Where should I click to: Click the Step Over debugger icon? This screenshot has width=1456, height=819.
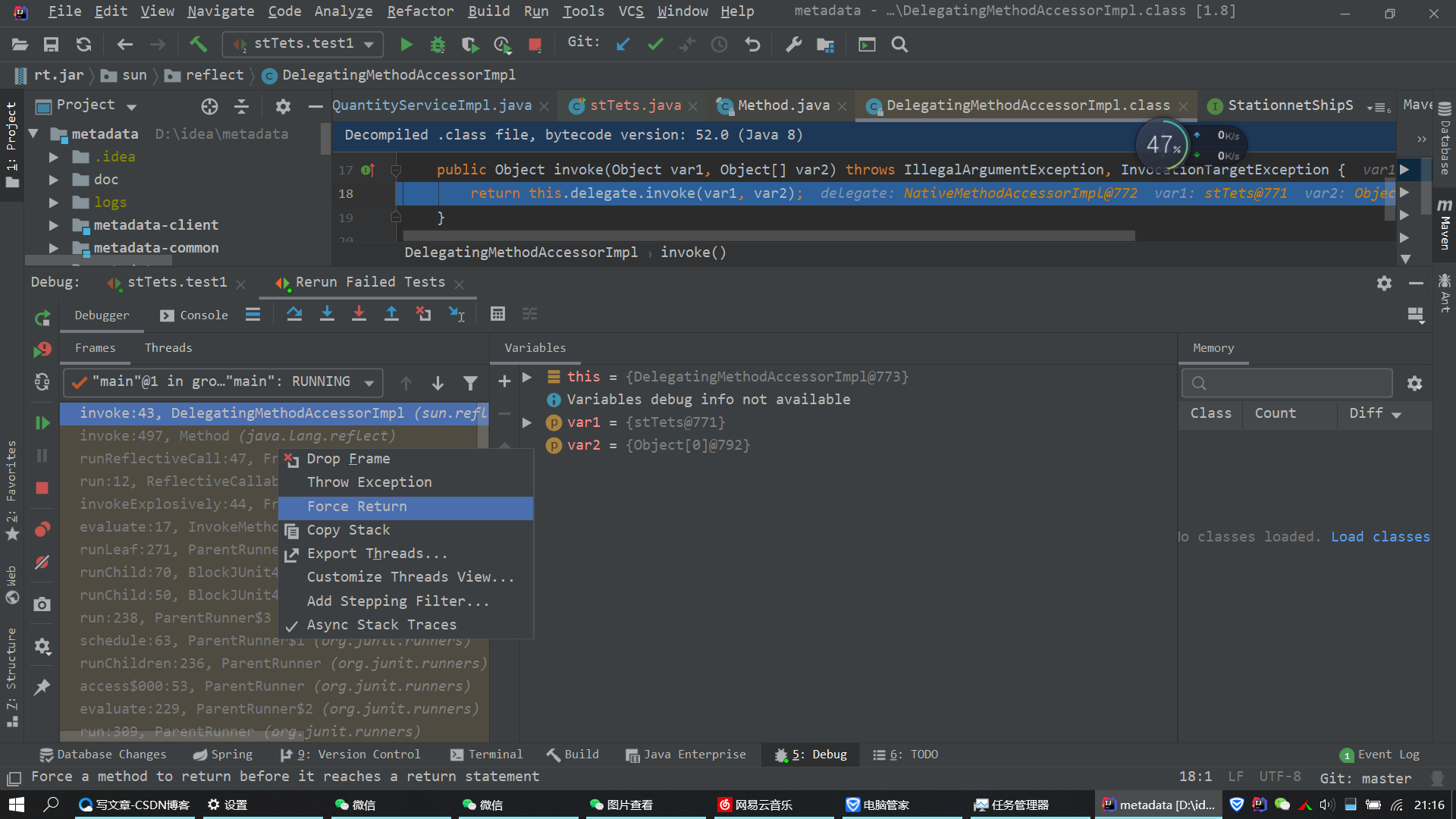tap(294, 314)
